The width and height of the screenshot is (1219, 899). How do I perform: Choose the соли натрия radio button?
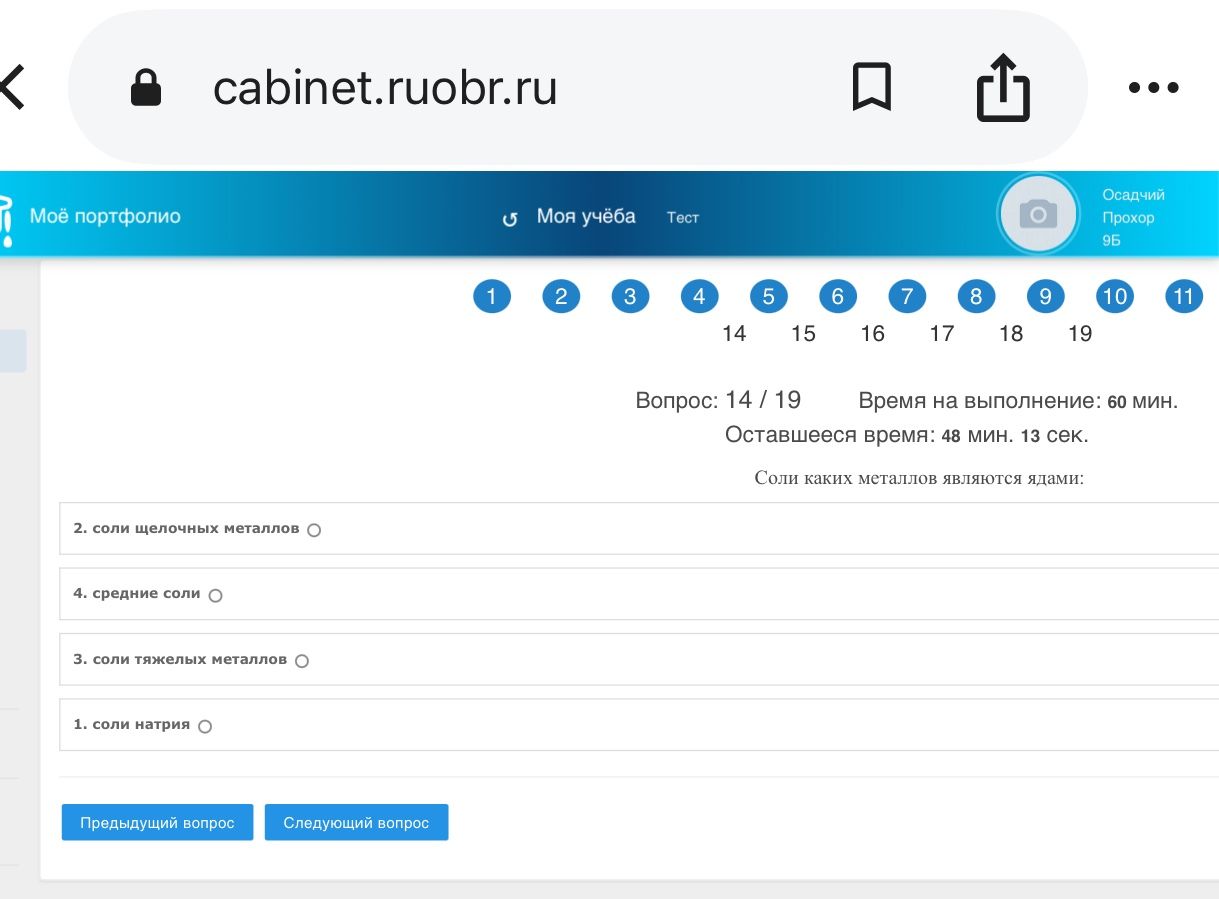(205, 727)
